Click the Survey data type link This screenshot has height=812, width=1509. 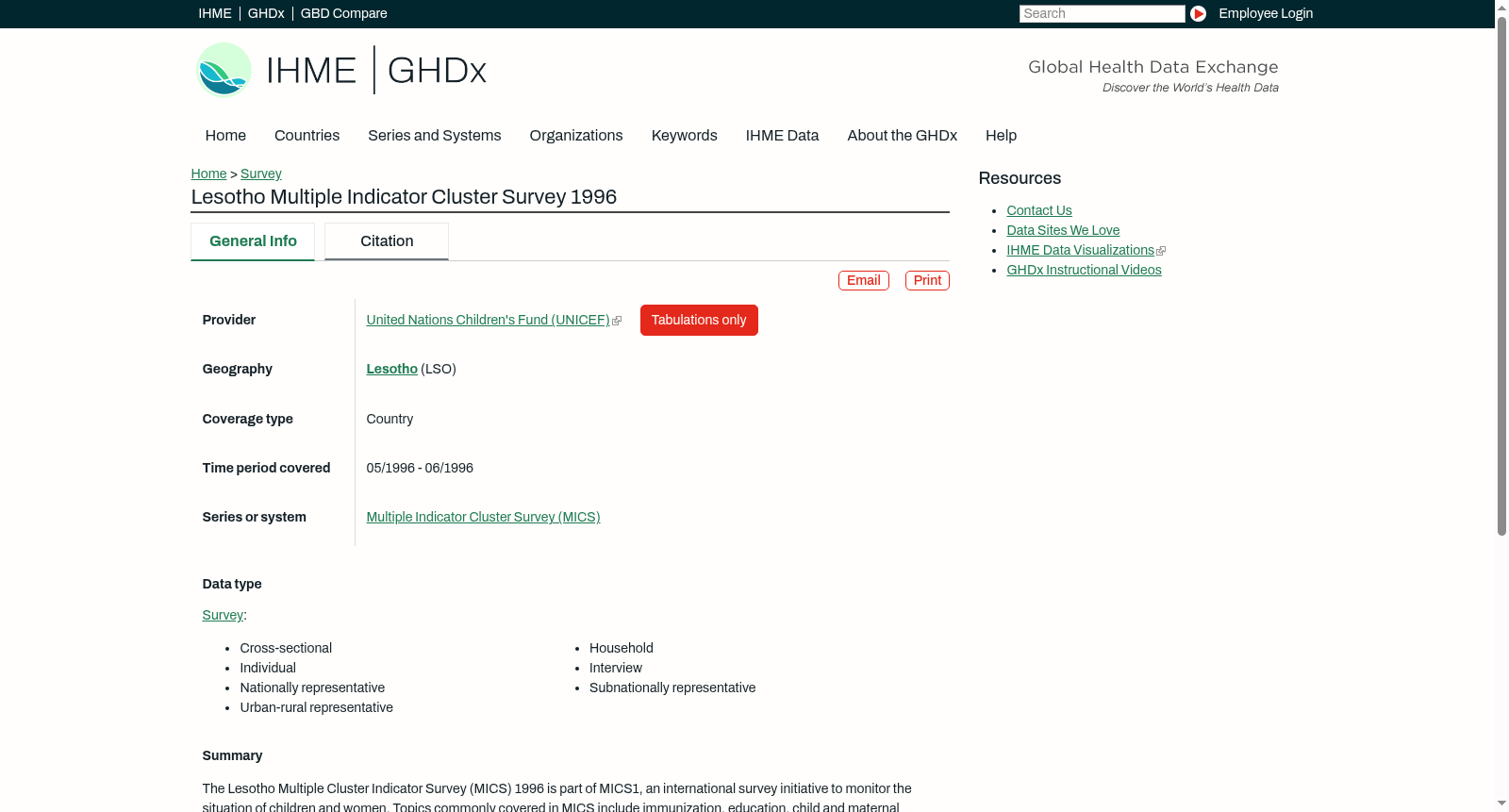(x=223, y=615)
